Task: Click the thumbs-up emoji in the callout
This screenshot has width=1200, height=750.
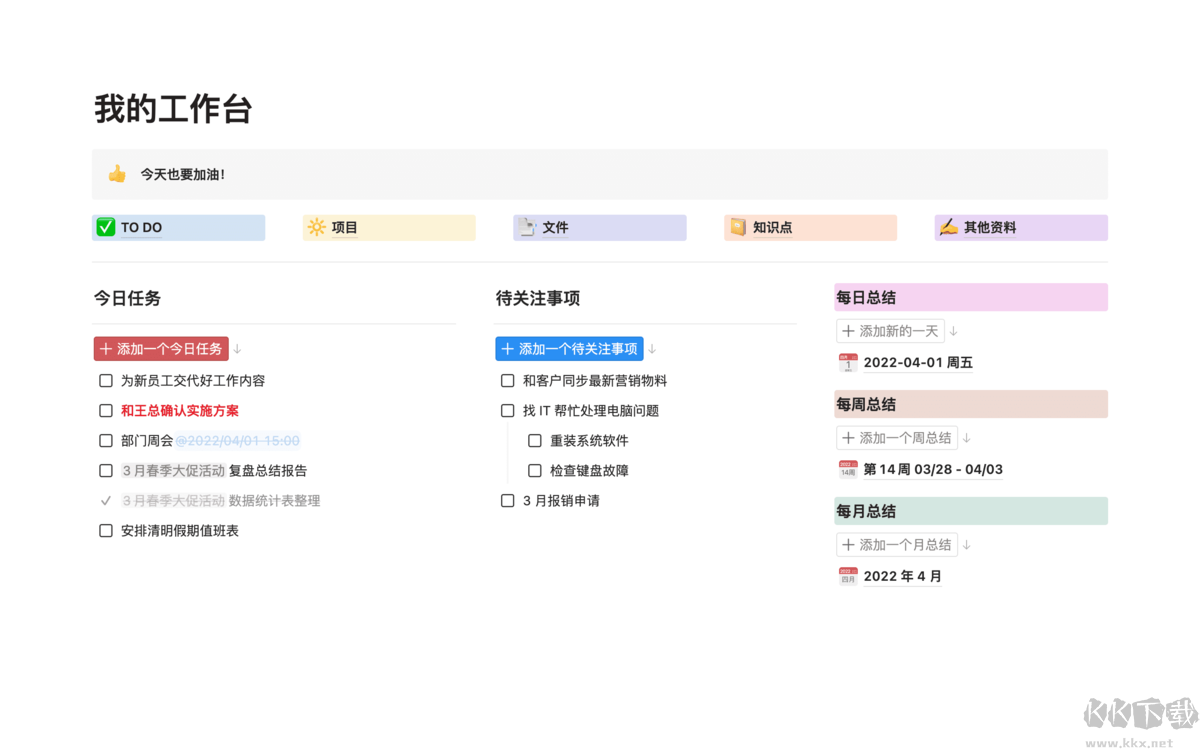Action: pyautogui.click(x=117, y=174)
